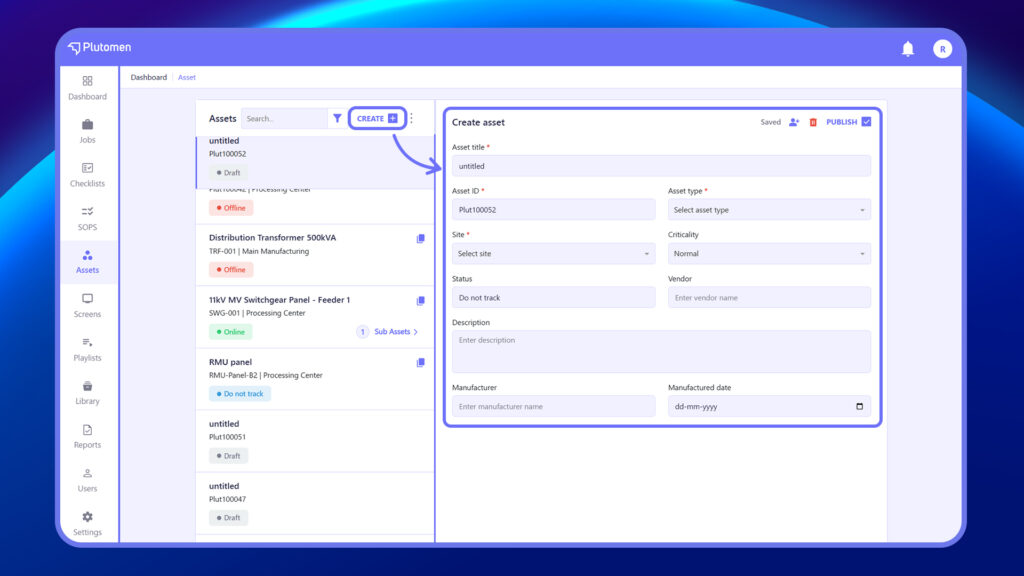Open Playlists in sidebar

[88, 349]
